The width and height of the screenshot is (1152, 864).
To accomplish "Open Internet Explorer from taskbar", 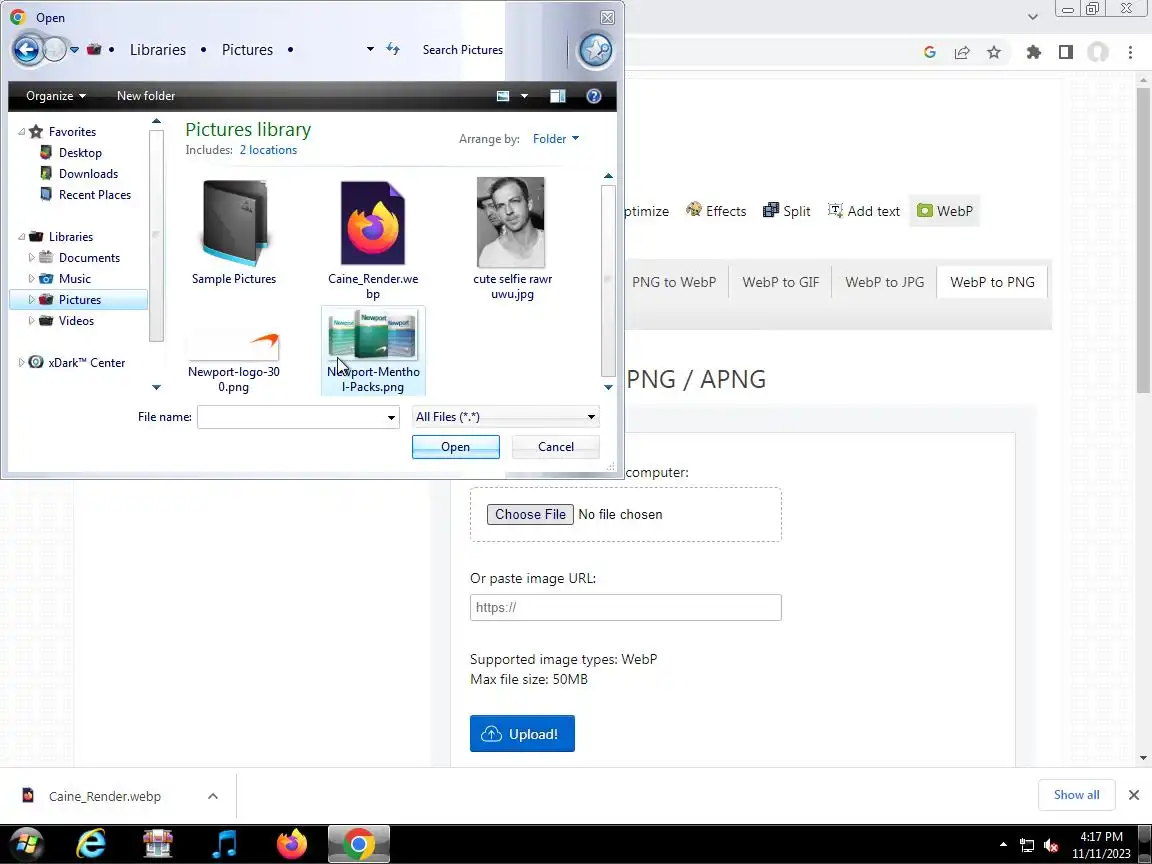I will (x=91, y=845).
